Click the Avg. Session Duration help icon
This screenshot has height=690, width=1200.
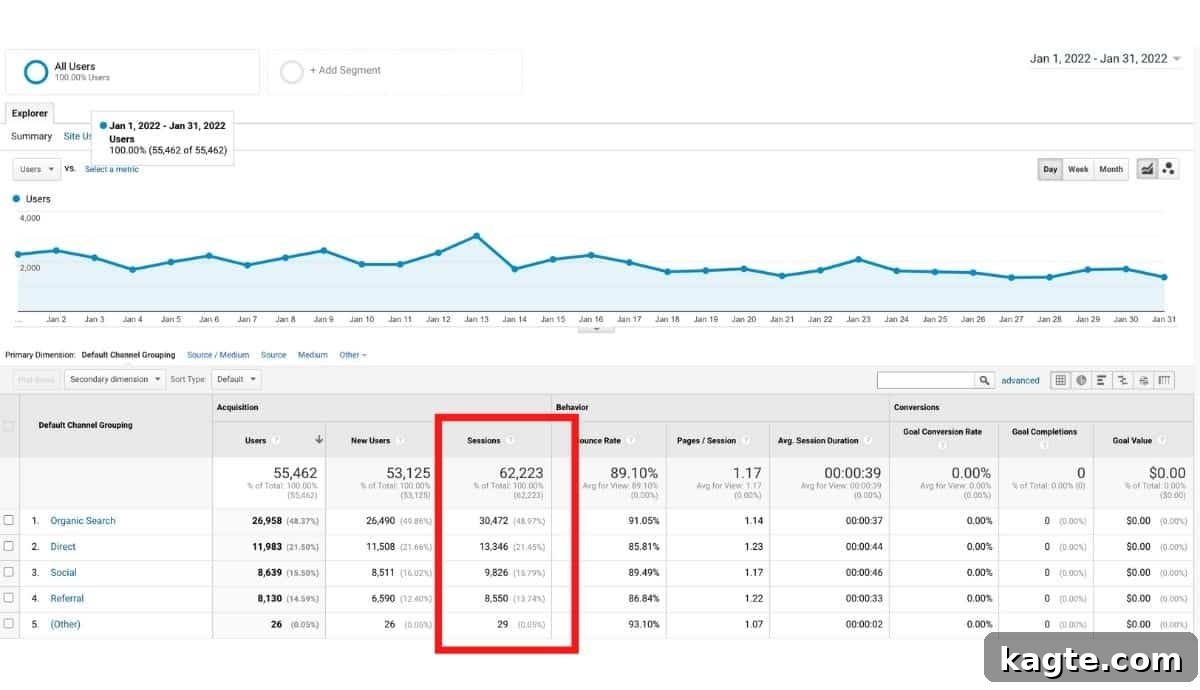point(868,440)
